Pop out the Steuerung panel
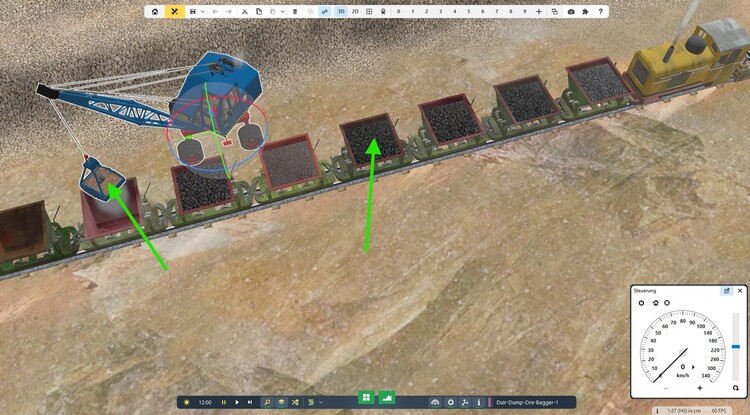 727,291
